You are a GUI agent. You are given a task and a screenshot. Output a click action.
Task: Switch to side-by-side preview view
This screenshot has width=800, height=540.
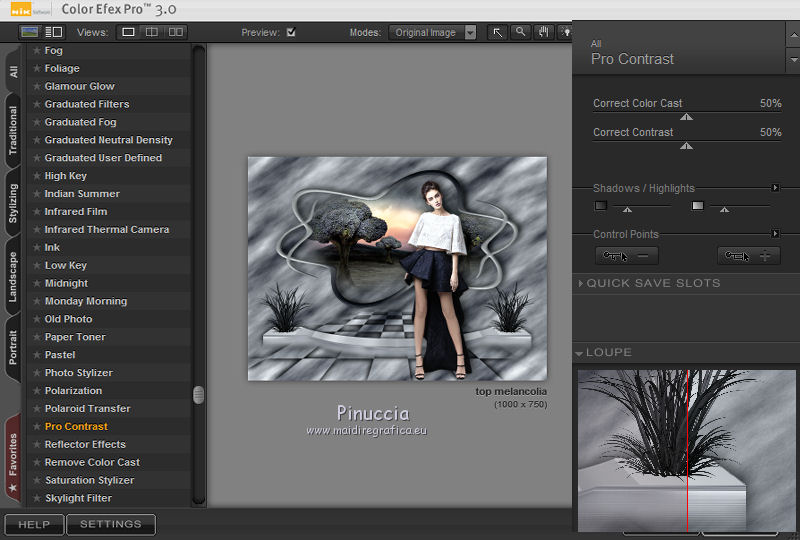tap(175, 32)
